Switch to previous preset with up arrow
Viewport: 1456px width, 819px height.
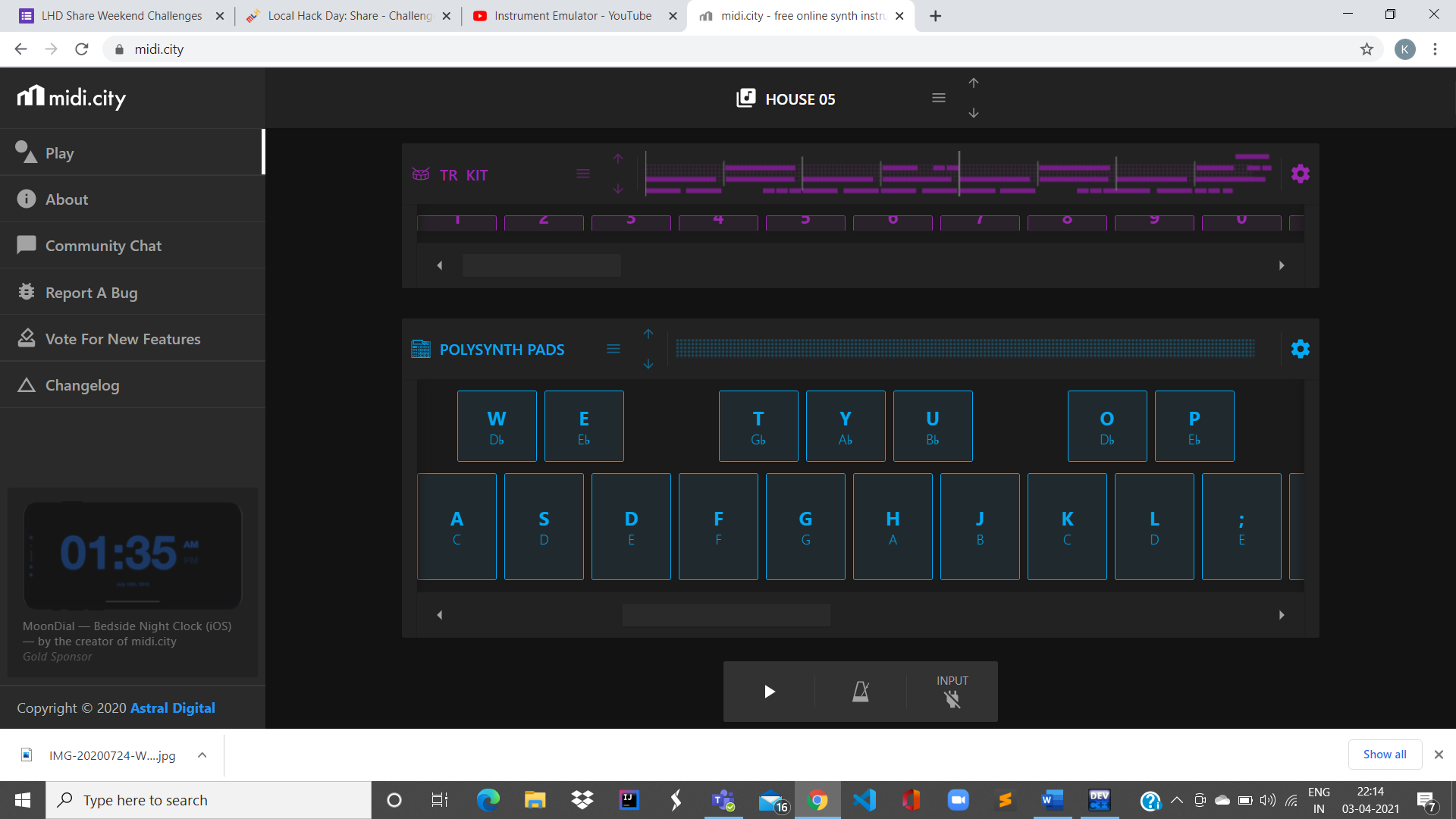pos(974,83)
